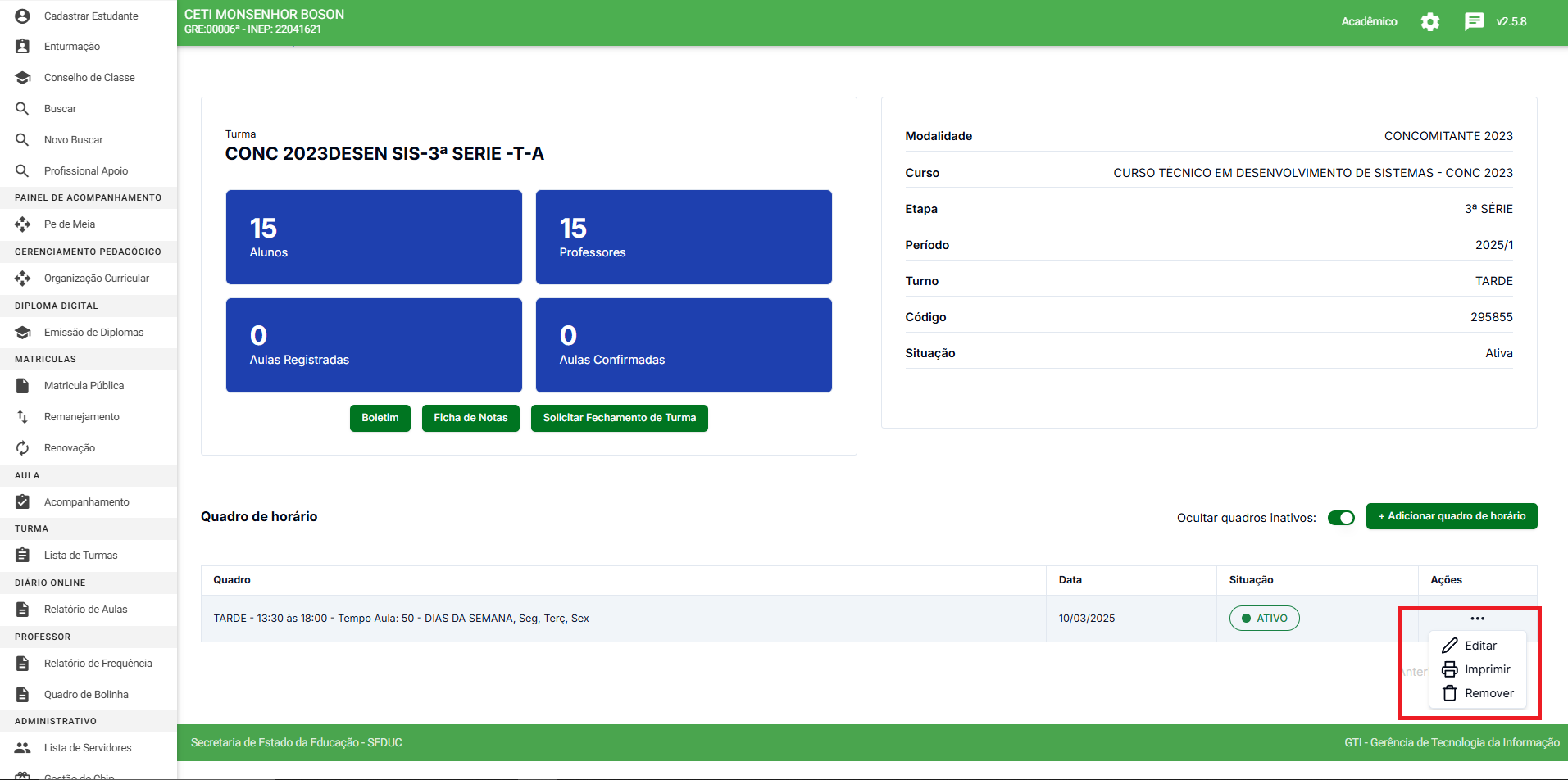Viewport: 1568px width, 780px height.
Task: Click the Buscar magnifier icon in sidebar
Action: click(x=23, y=109)
